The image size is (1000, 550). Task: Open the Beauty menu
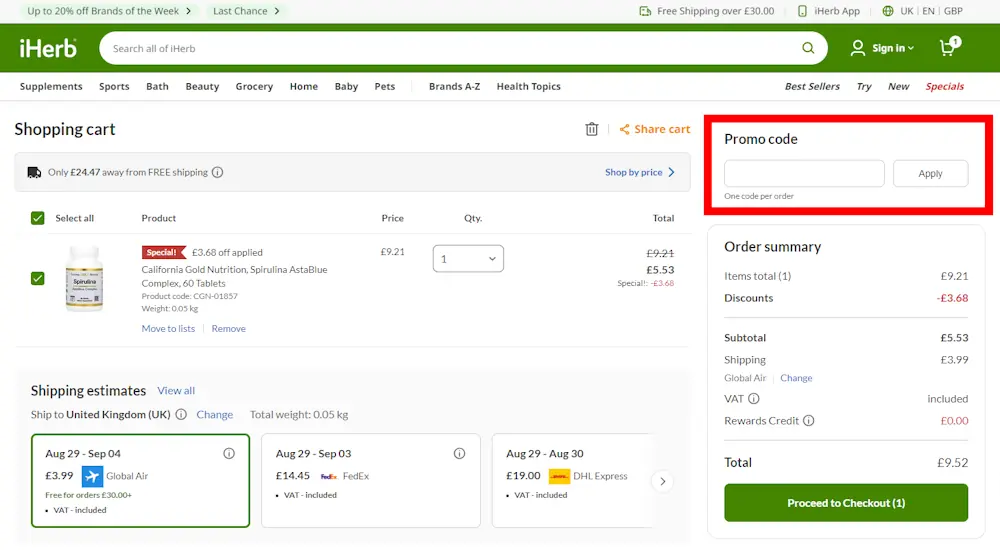(x=202, y=86)
